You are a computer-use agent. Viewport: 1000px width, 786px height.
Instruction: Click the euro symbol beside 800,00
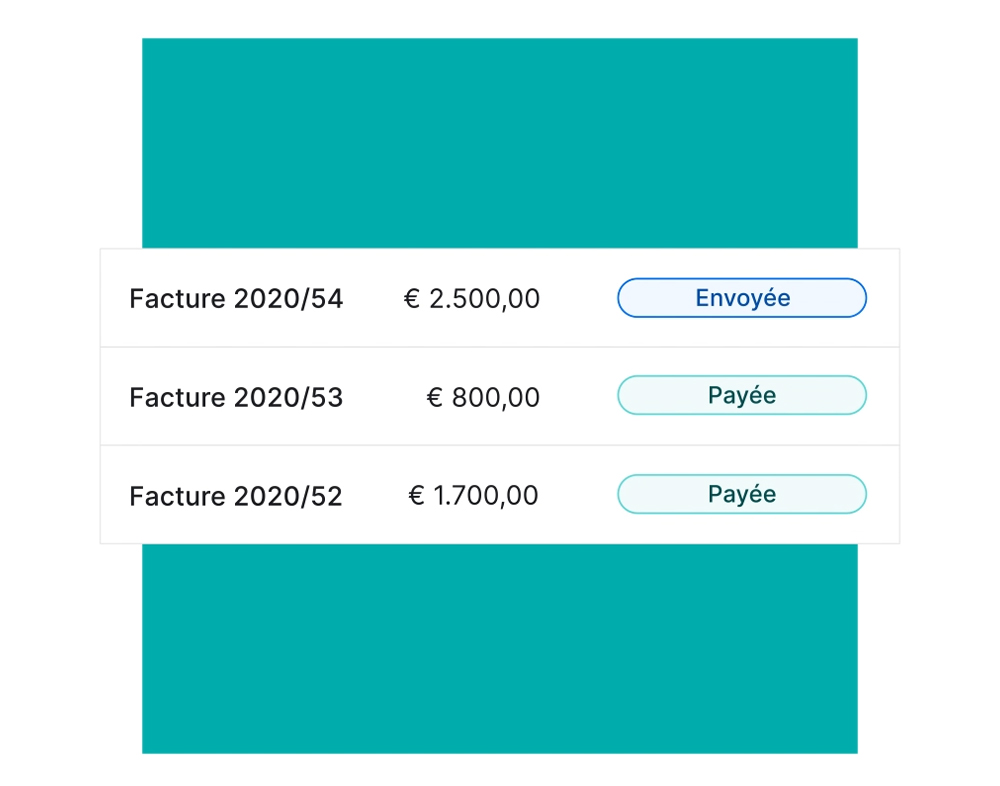tap(435, 398)
